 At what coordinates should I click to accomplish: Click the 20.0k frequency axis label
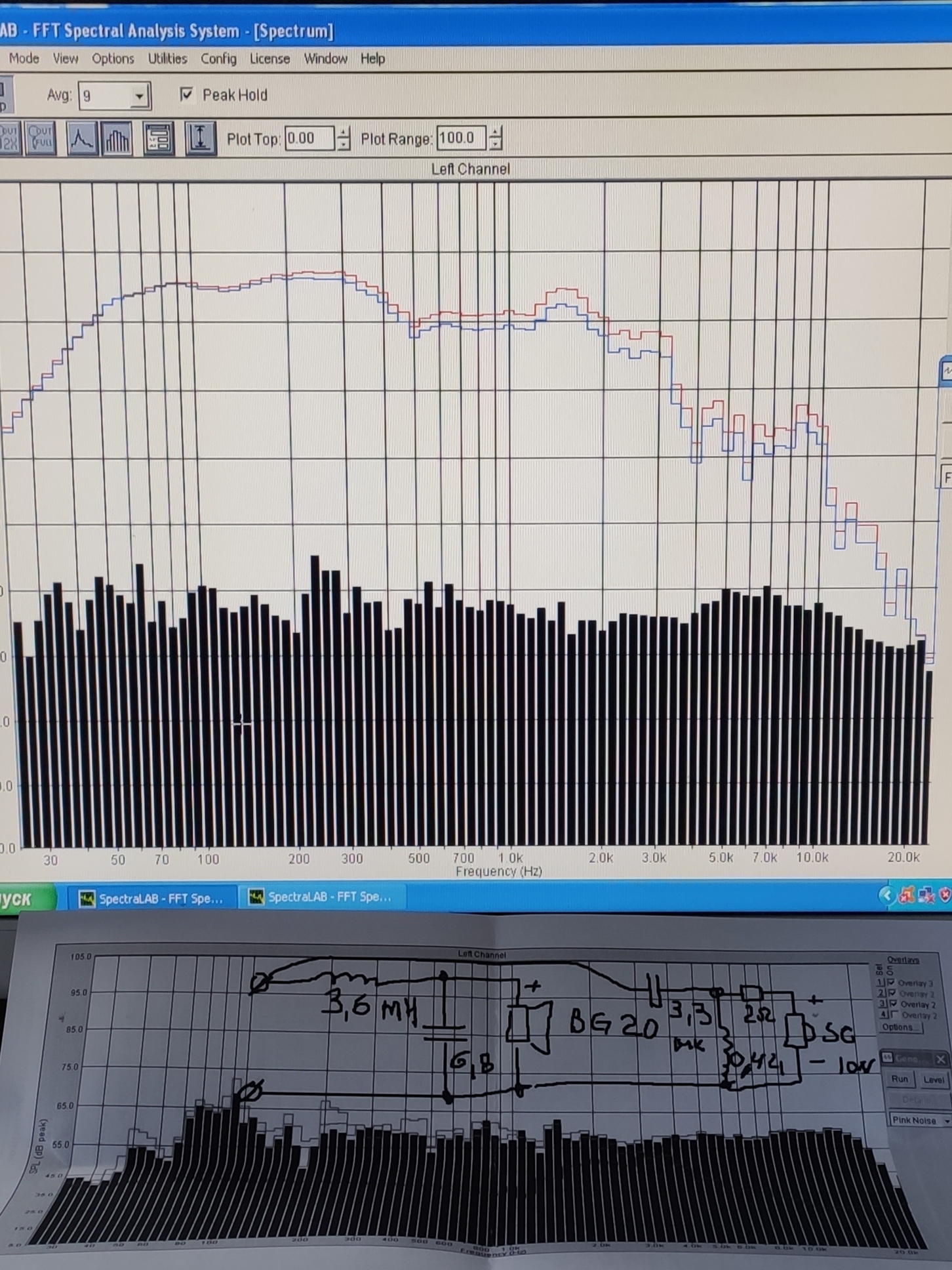click(x=903, y=857)
